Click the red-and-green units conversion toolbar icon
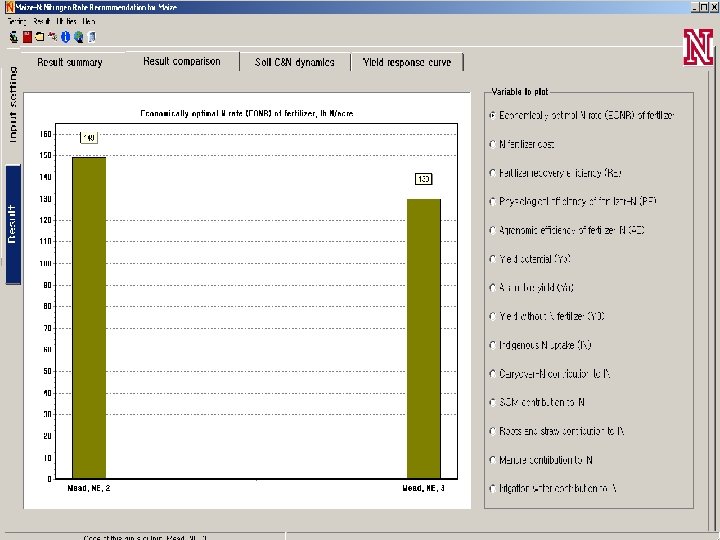 pyautogui.click(x=53, y=37)
